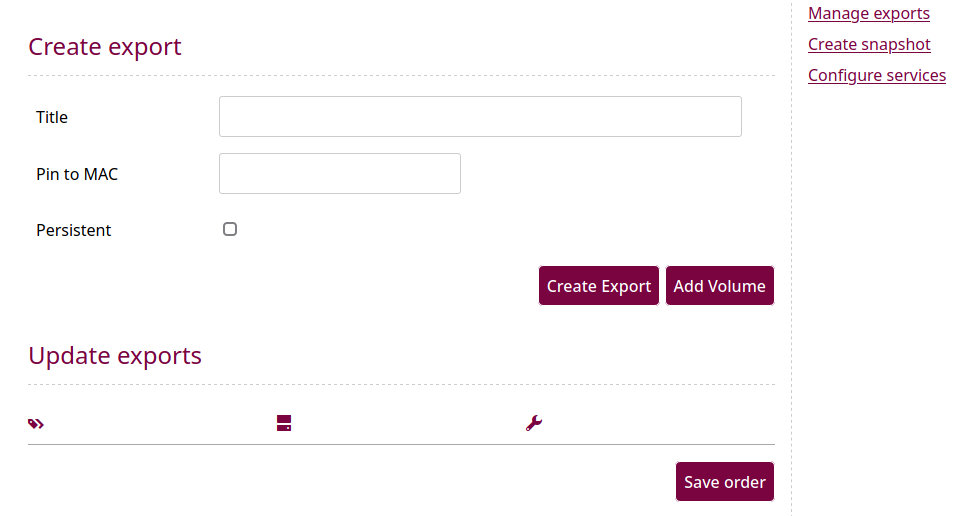The image size is (955, 516).
Task: Click the tags icon column header
Action: (36, 423)
